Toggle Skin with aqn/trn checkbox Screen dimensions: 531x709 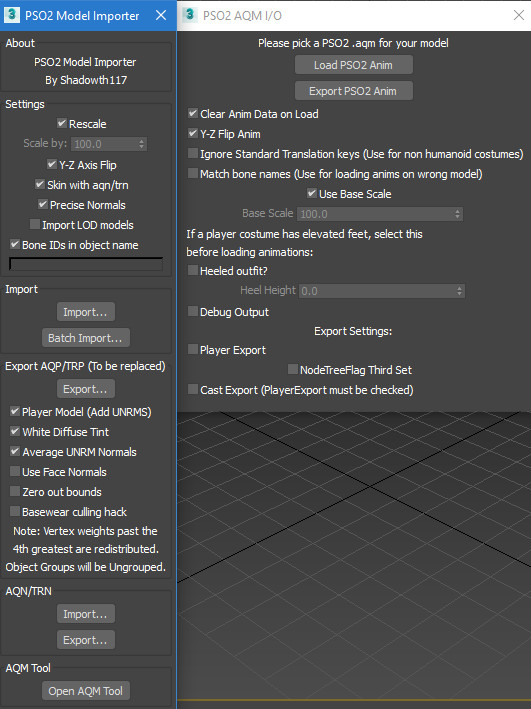[x=40, y=184]
